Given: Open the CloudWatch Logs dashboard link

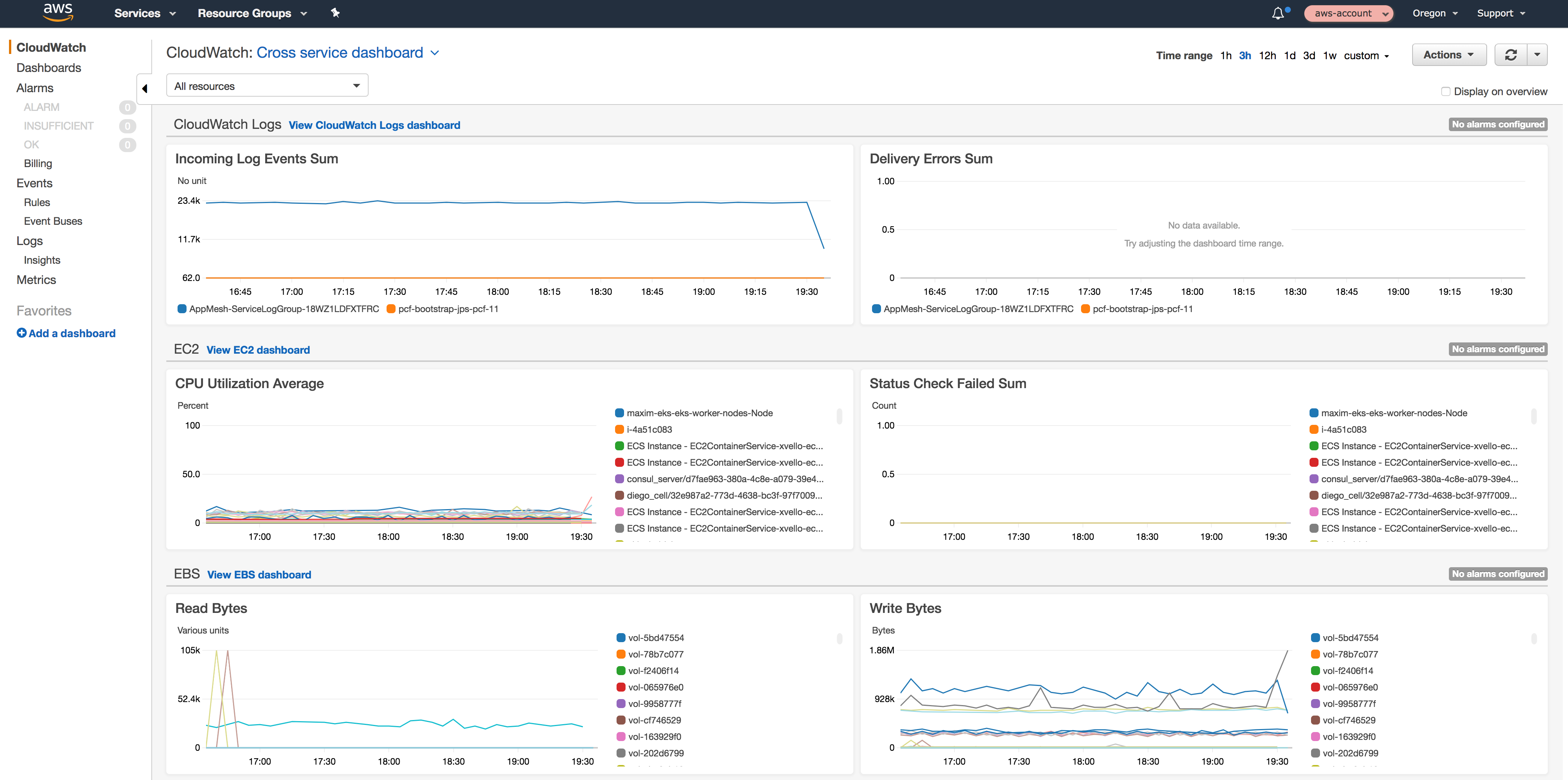Looking at the screenshot, I should tap(374, 125).
